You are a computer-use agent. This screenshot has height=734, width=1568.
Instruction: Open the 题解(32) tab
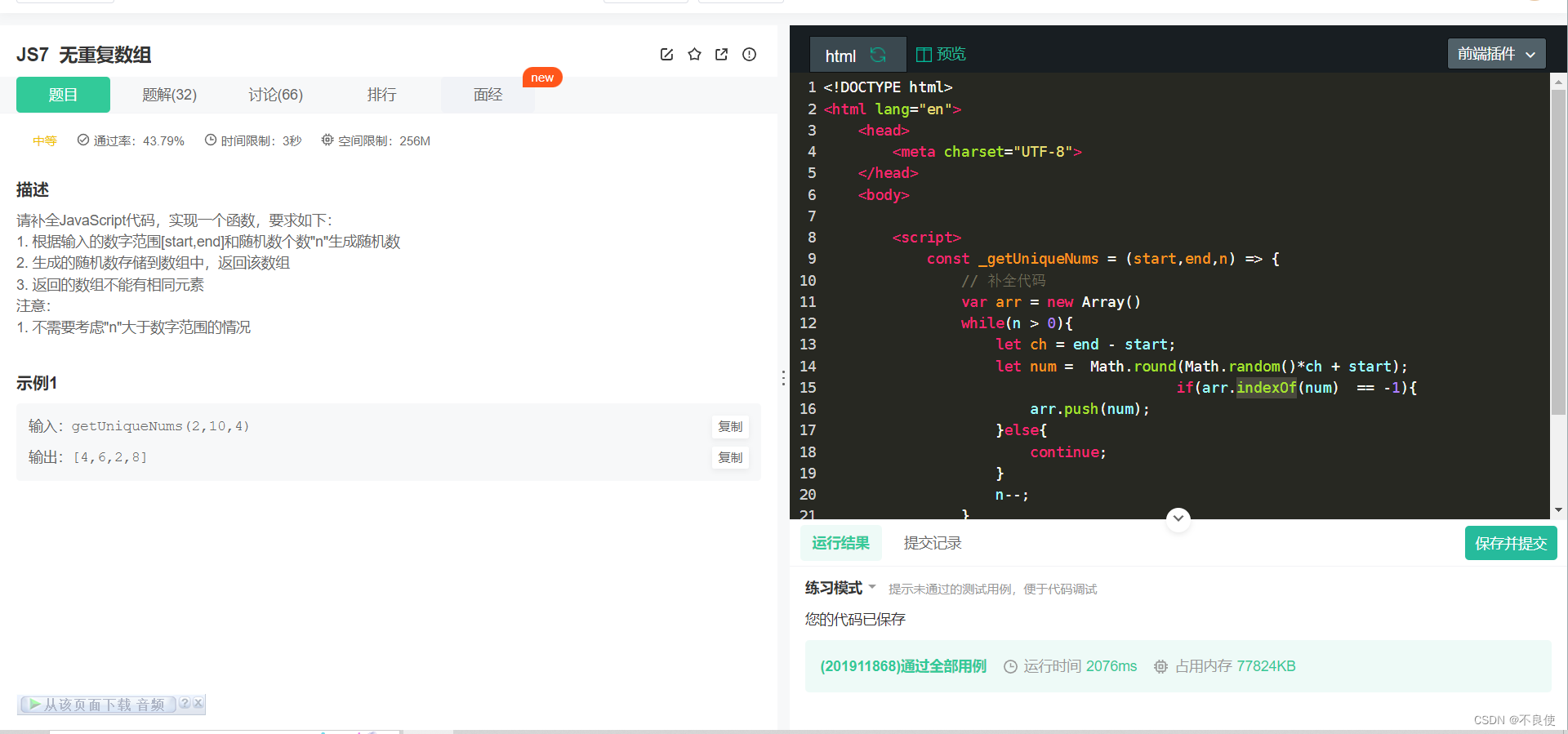[169, 95]
